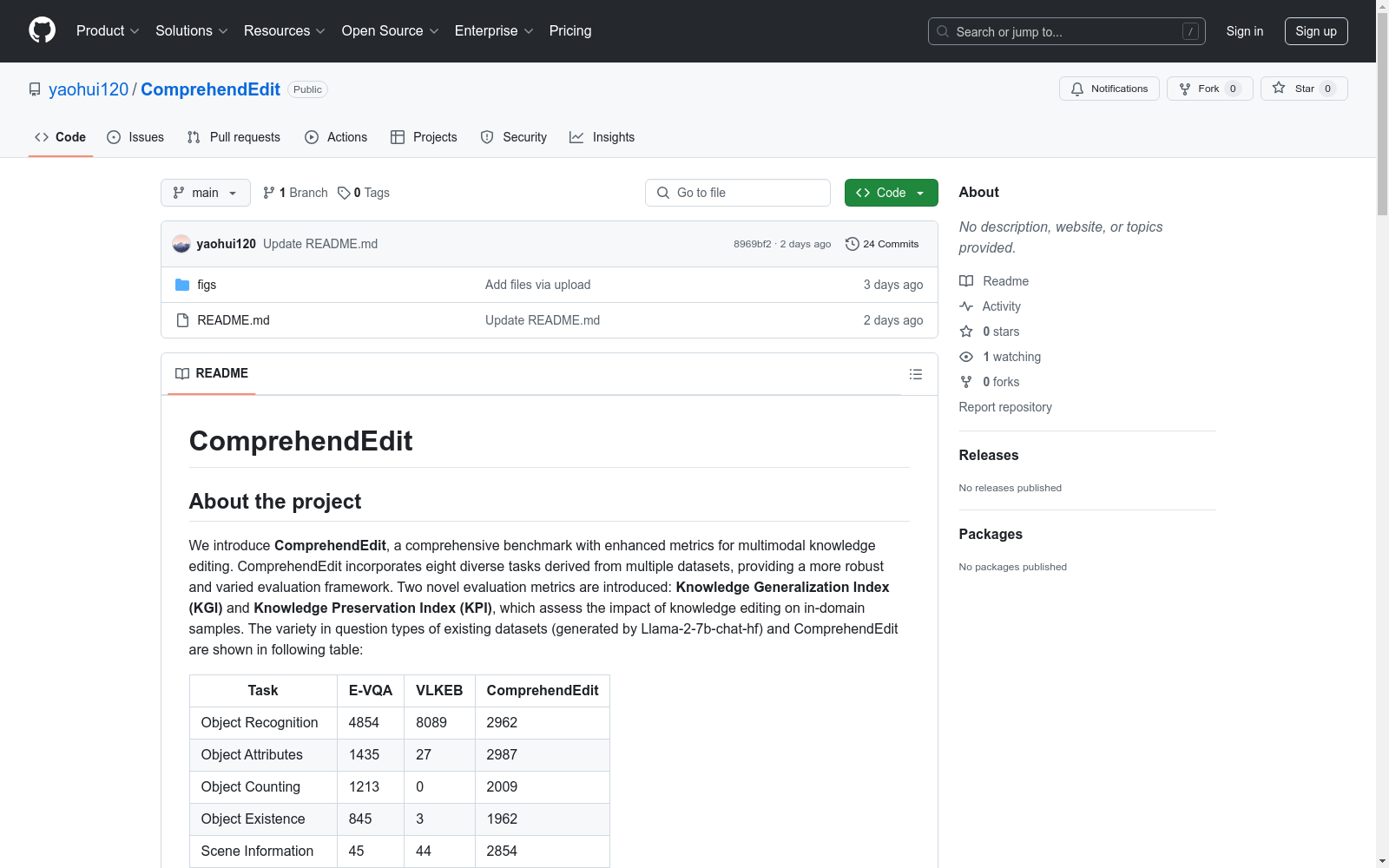Click yaohui120's avatar in the commit row

click(181, 244)
